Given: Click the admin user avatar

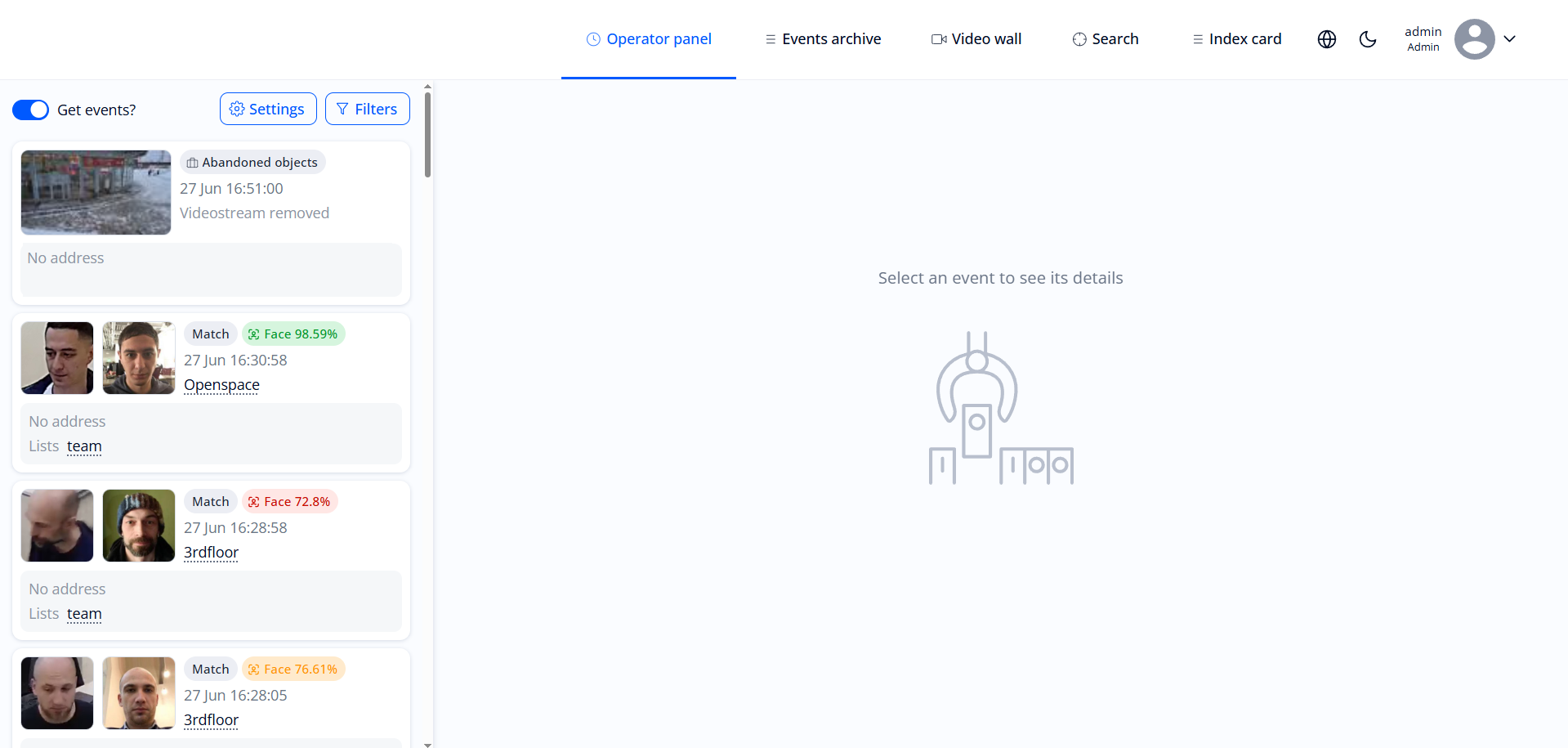Looking at the screenshot, I should (1475, 39).
